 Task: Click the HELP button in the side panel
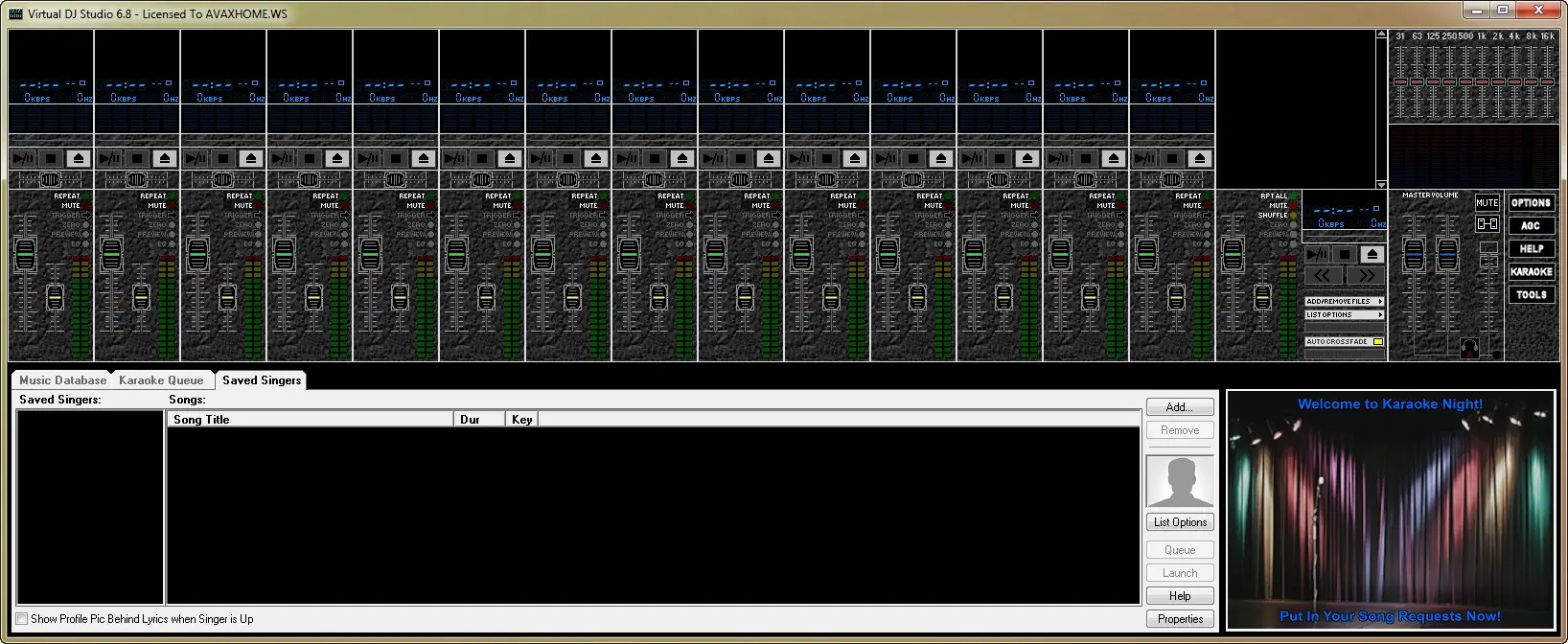click(x=1531, y=248)
